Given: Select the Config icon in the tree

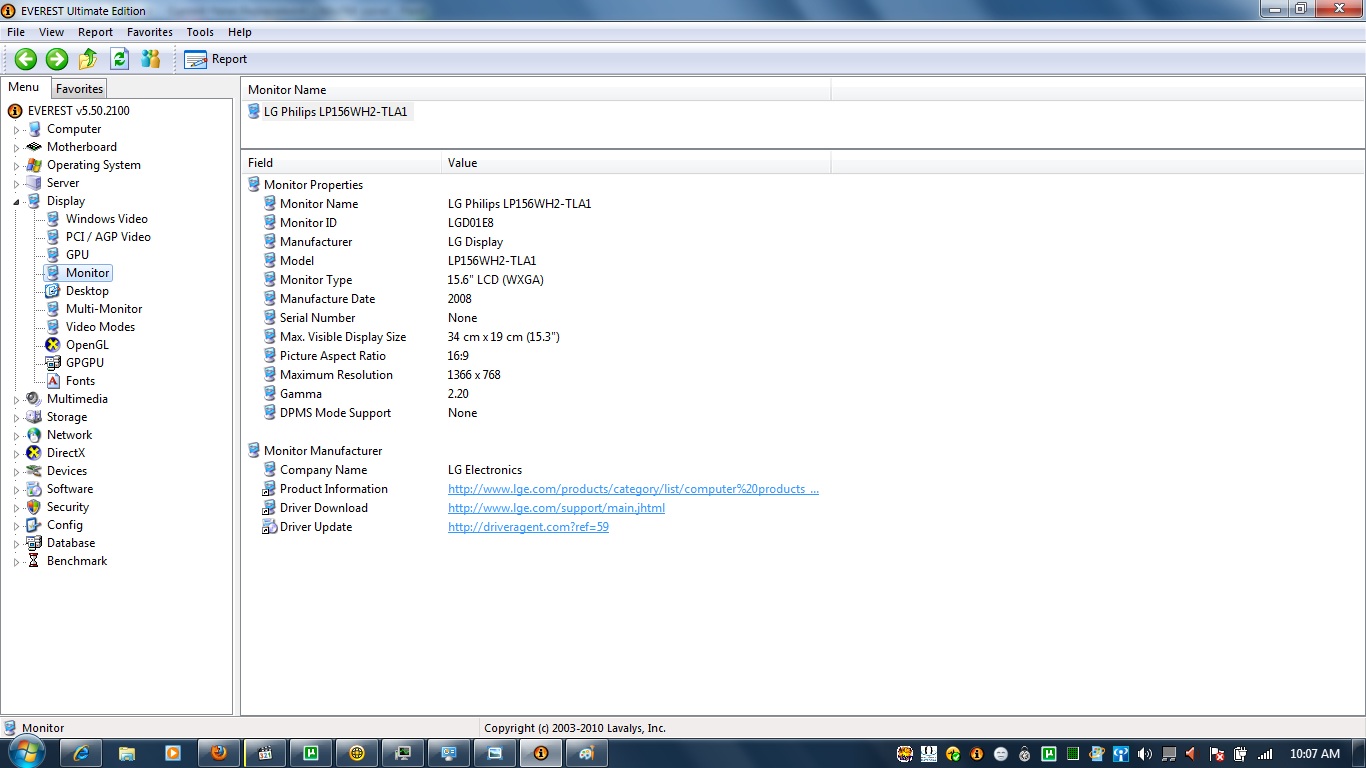Looking at the screenshot, I should tap(35, 525).
